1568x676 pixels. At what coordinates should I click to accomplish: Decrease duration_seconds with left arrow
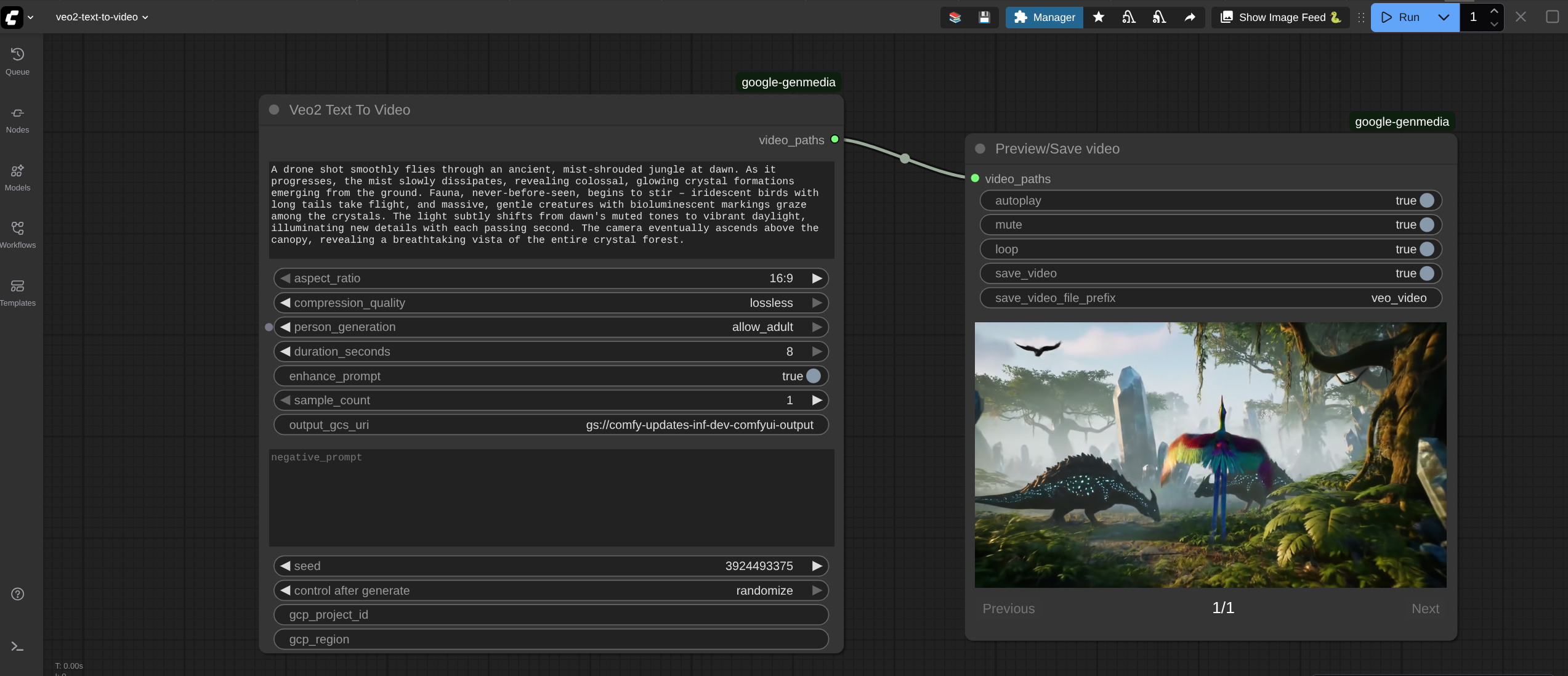285,352
